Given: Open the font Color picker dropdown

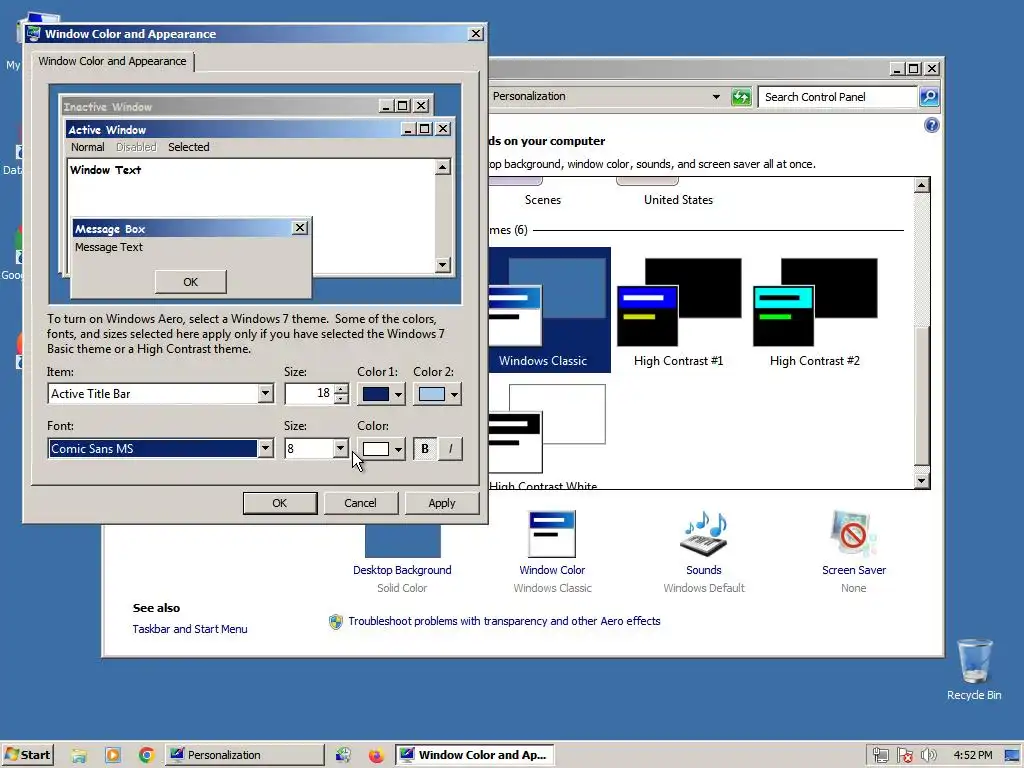Looking at the screenshot, I should pyautogui.click(x=381, y=449).
